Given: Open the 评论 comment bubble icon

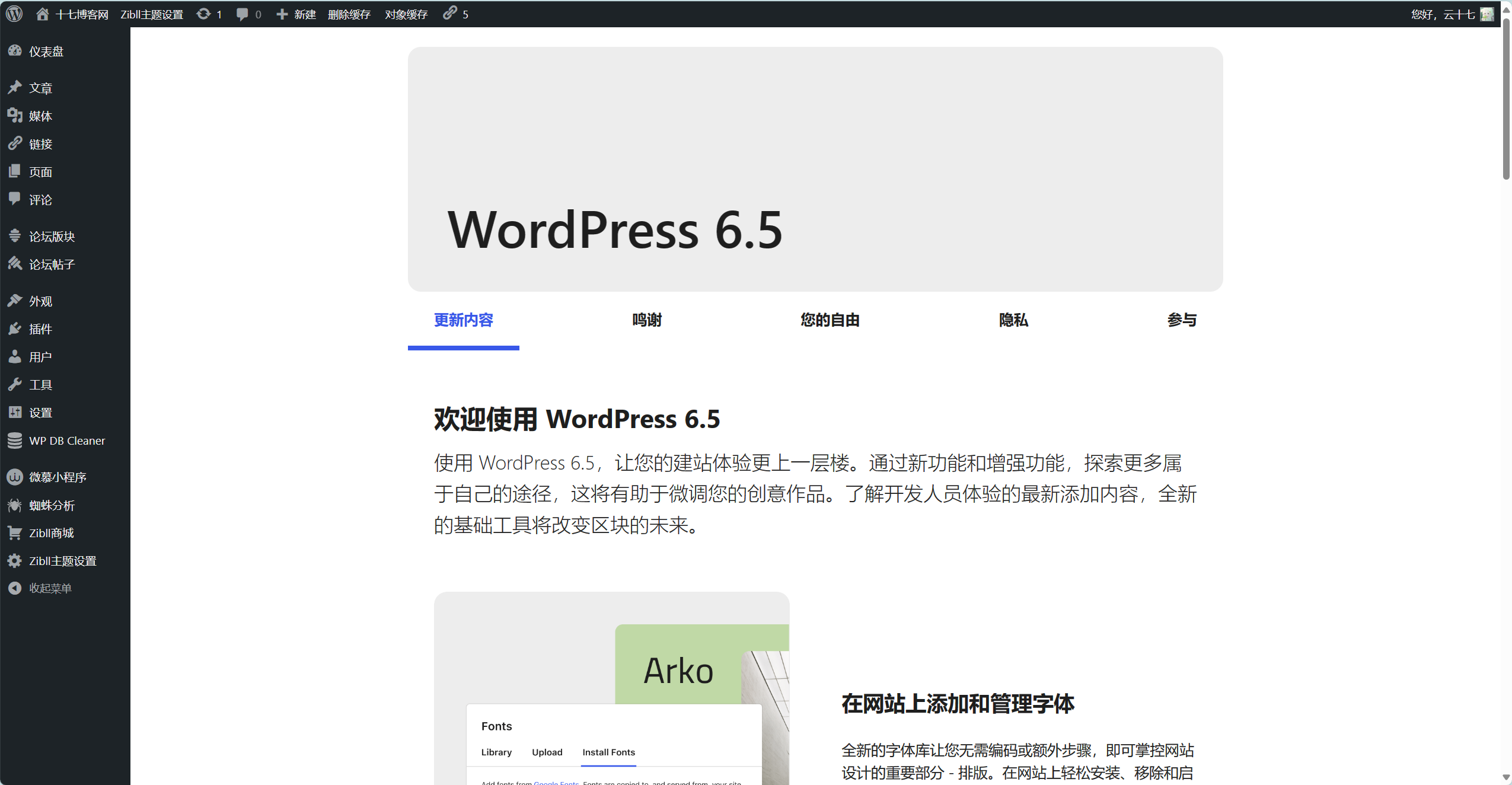Looking at the screenshot, I should [16, 199].
